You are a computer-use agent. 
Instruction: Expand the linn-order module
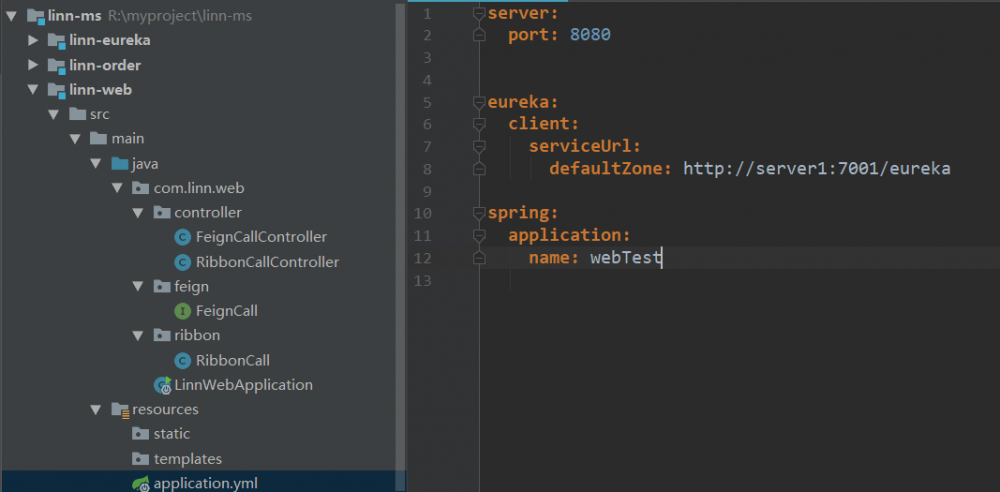point(33,65)
